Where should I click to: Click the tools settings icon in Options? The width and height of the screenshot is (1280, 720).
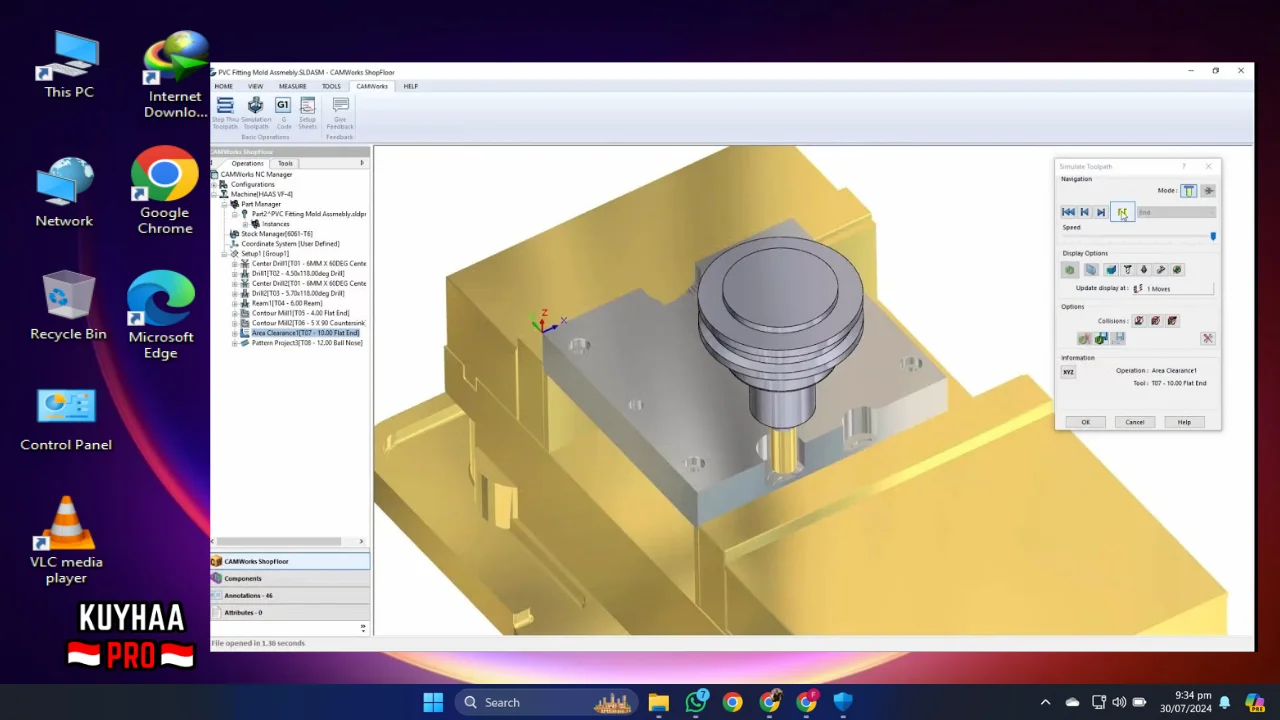(x=1208, y=339)
